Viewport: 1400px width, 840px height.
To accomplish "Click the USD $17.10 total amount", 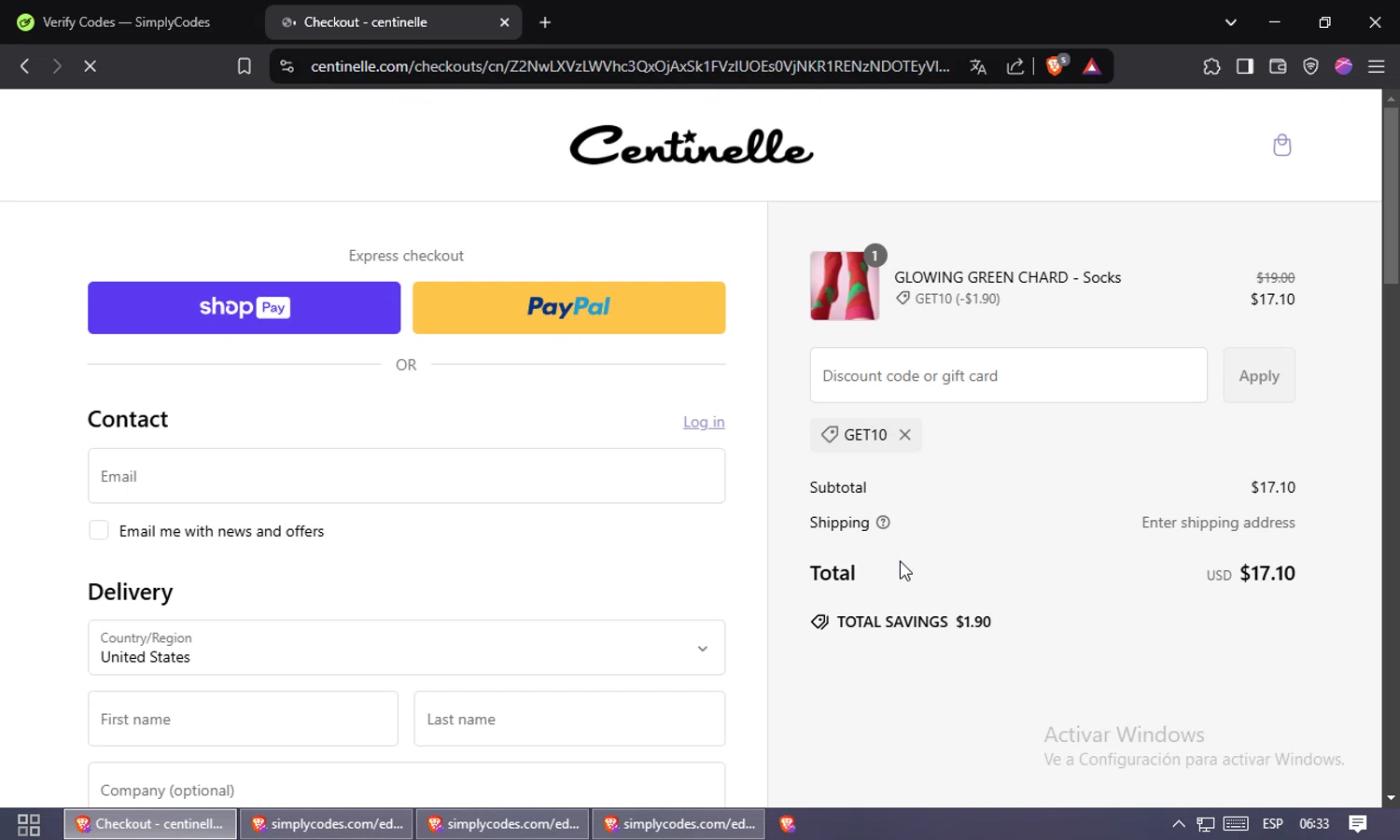I will [1251, 573].
